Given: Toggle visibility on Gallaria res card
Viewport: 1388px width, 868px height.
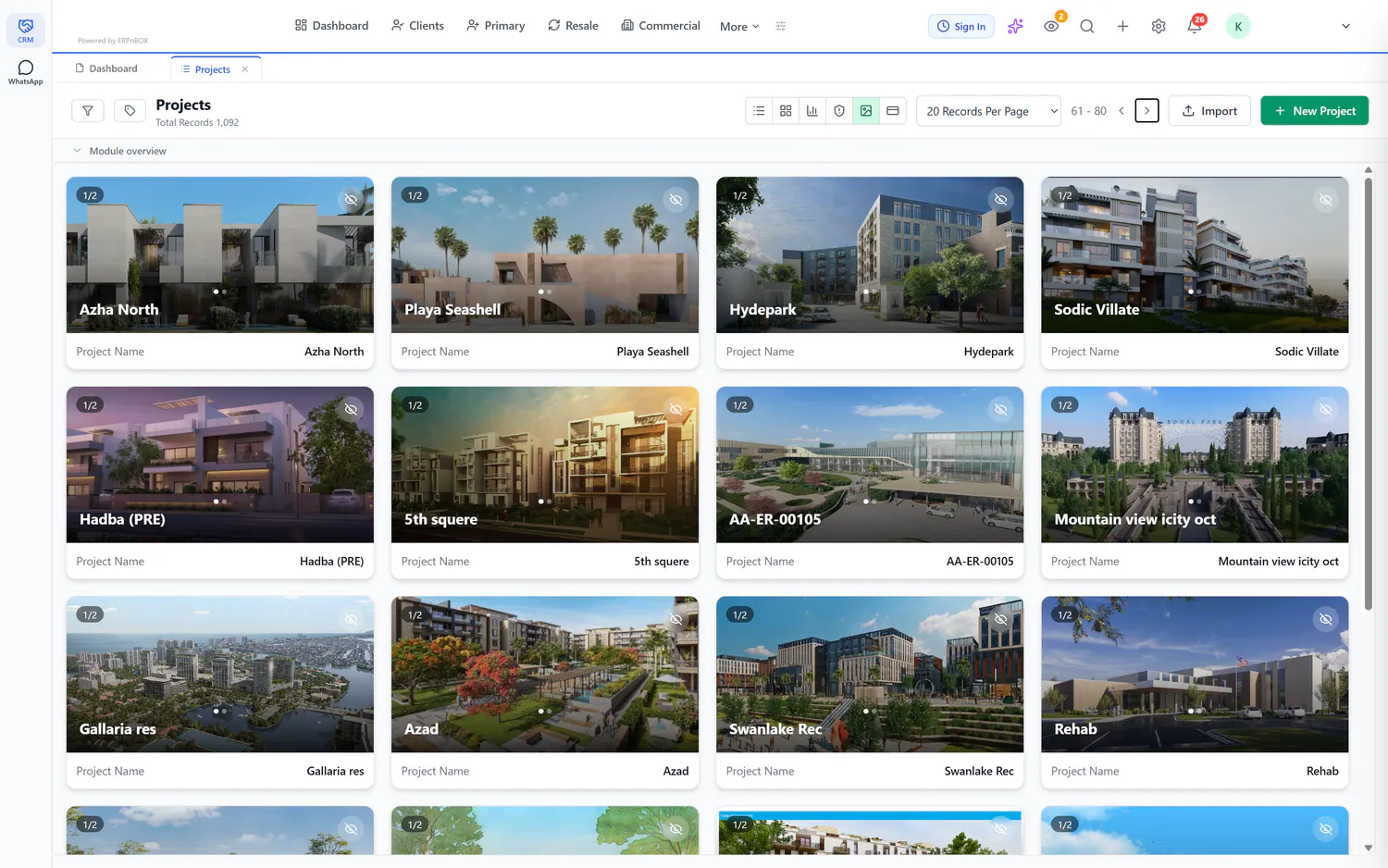Looking at the screenshot, I should (352, 619).
